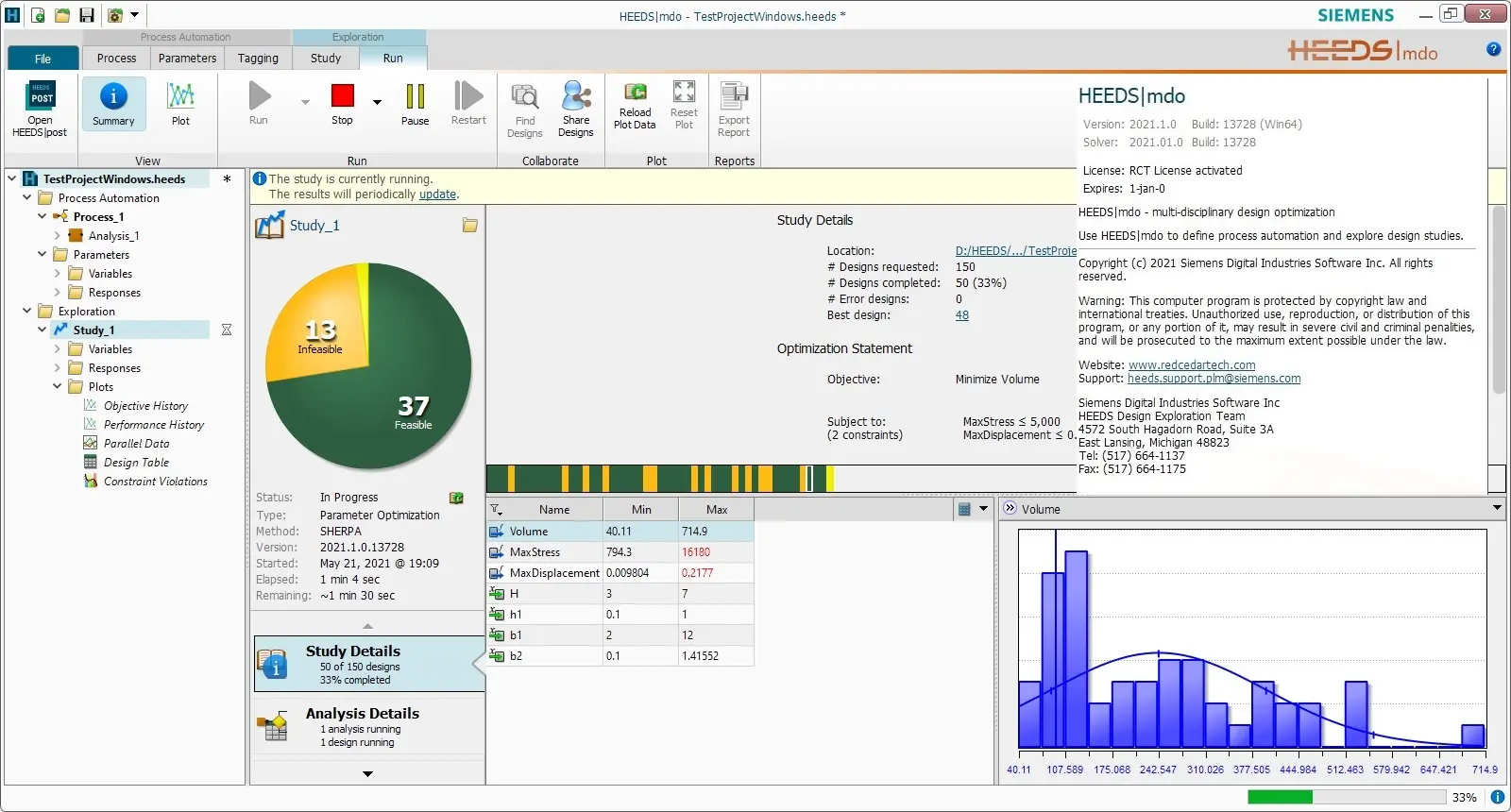
Task: Open the Analysis Details panel
Action: tap(369, 726)
